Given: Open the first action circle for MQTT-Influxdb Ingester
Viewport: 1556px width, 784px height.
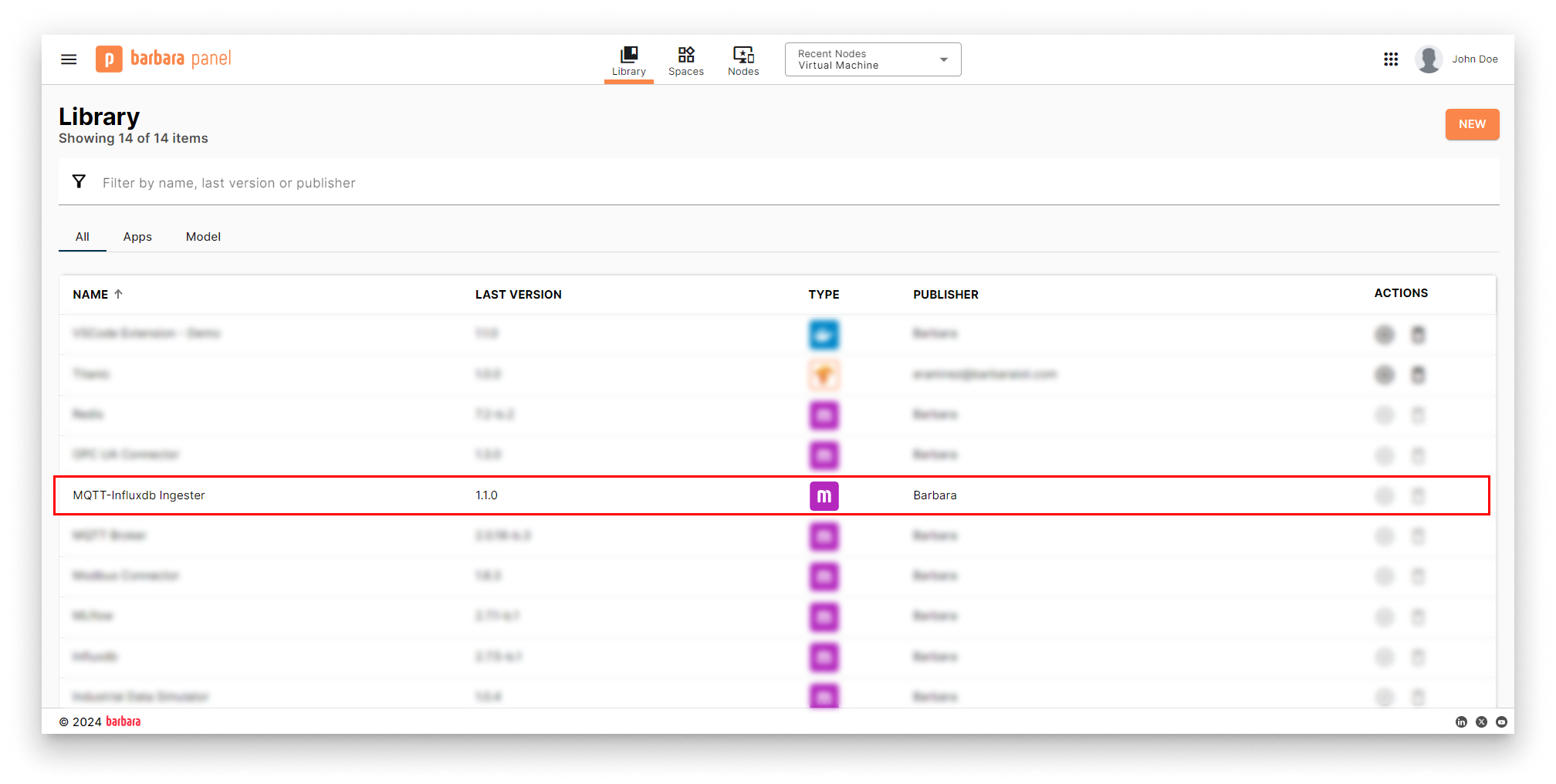Looking at the screenshot, I should pos(1385,496).
